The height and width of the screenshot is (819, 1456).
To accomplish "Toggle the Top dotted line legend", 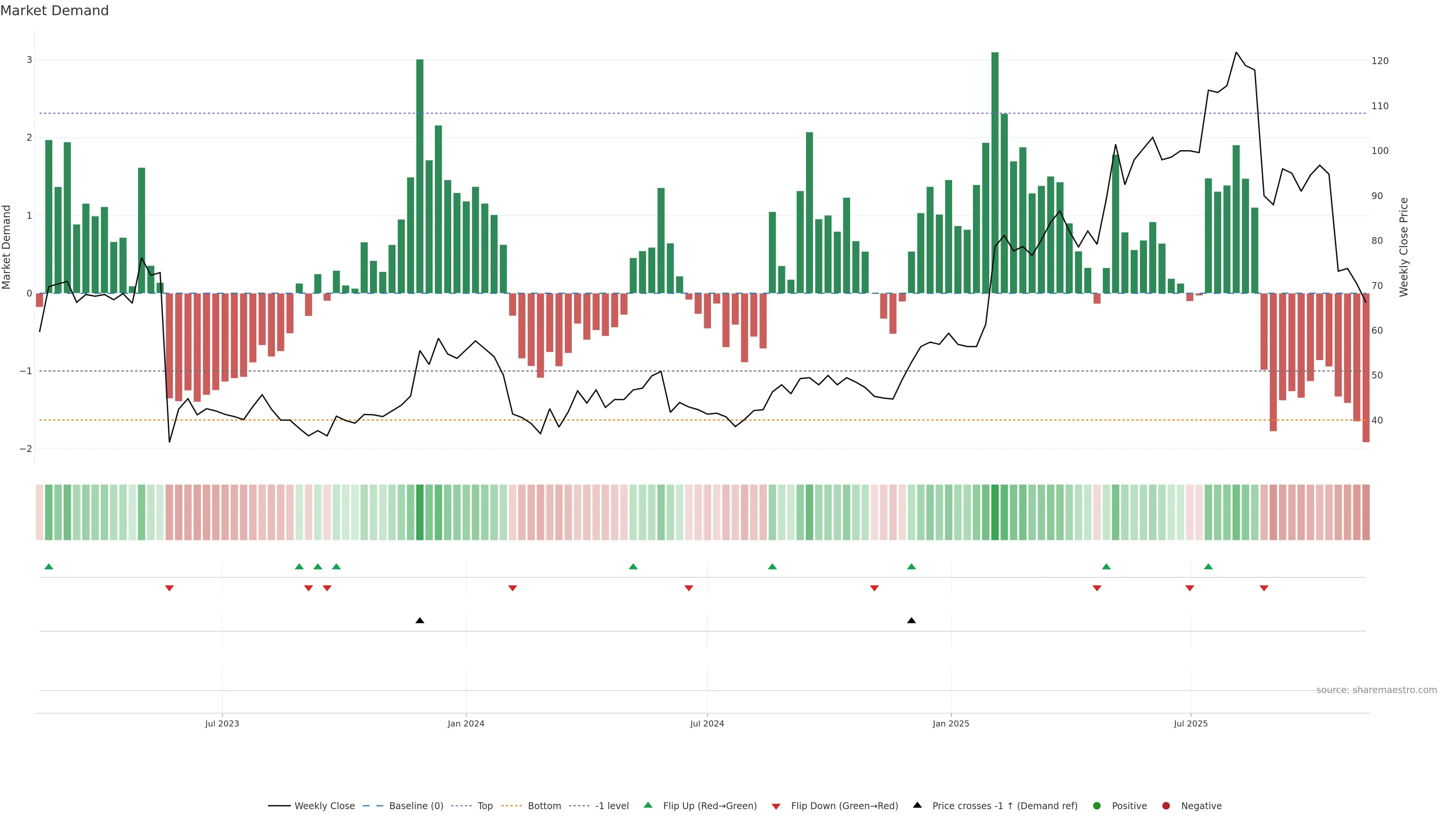I will pyautogui.click(x=485, y=805).
